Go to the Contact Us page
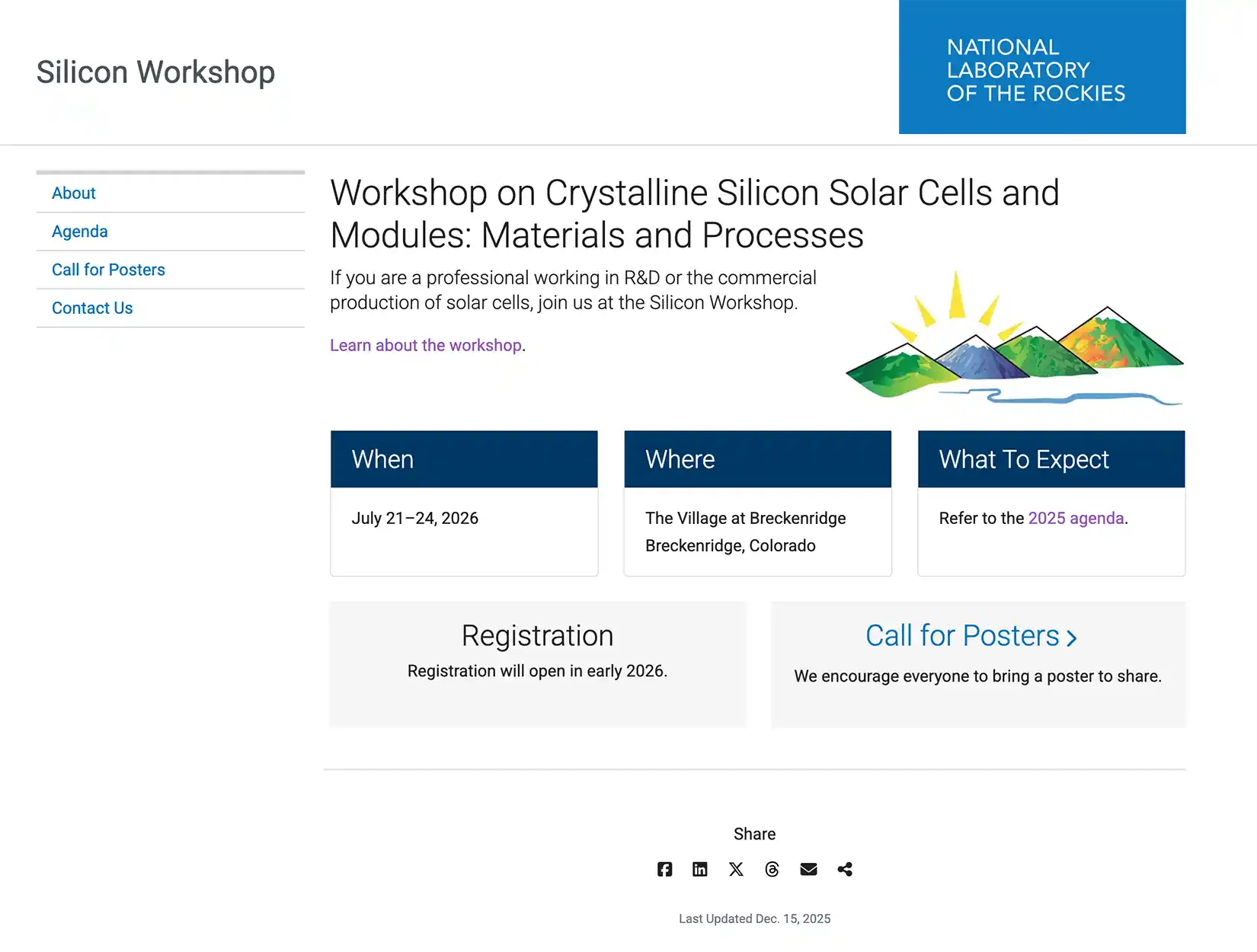 (x=92, y=308)
